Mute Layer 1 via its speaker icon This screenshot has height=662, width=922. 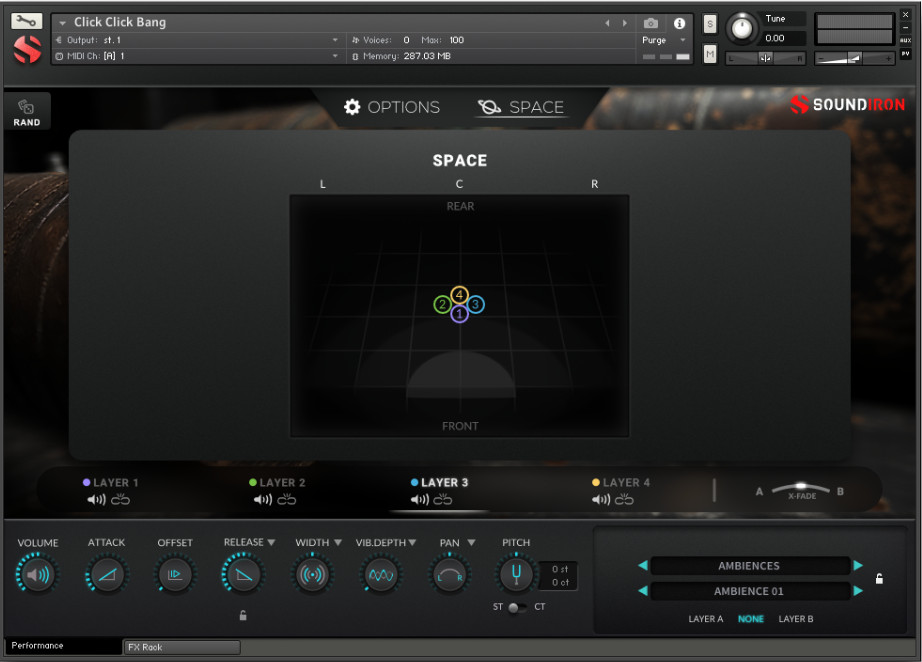95,497
